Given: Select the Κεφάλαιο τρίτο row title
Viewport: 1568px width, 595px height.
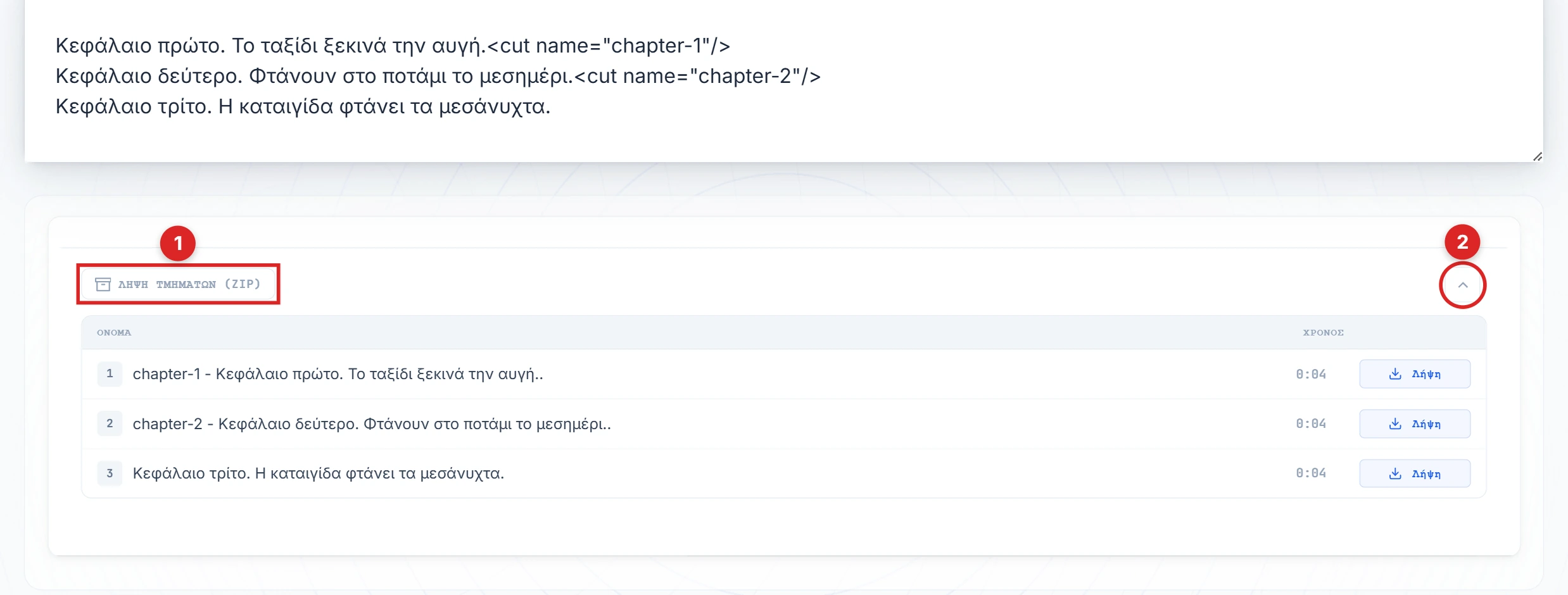Looking at the screenshot, I should pyautogui.click(x=318, y=473).
